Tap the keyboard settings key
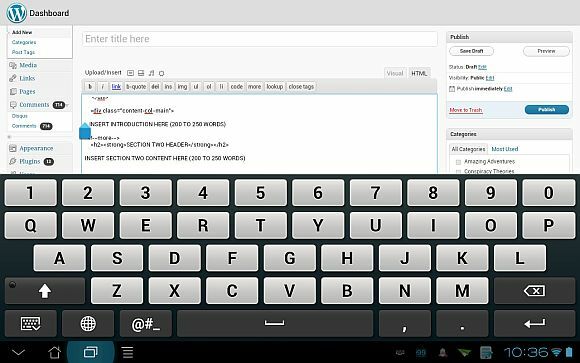Screen dimensions: 580x363 pyautogui.click(x=31, y=323)
